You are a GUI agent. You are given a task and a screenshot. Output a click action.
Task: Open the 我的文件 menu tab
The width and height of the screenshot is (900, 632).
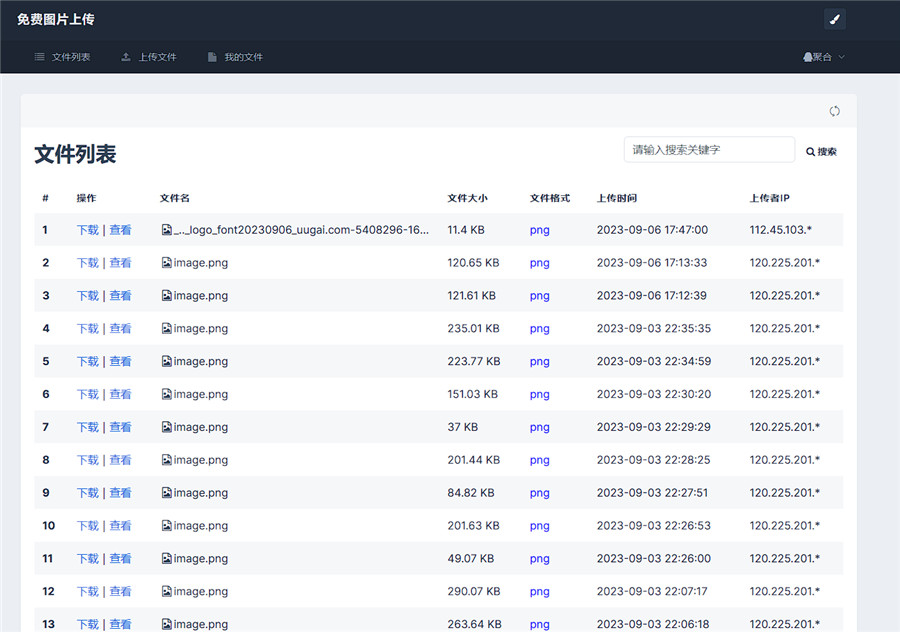pyautogui.click(x=235, y=57)
